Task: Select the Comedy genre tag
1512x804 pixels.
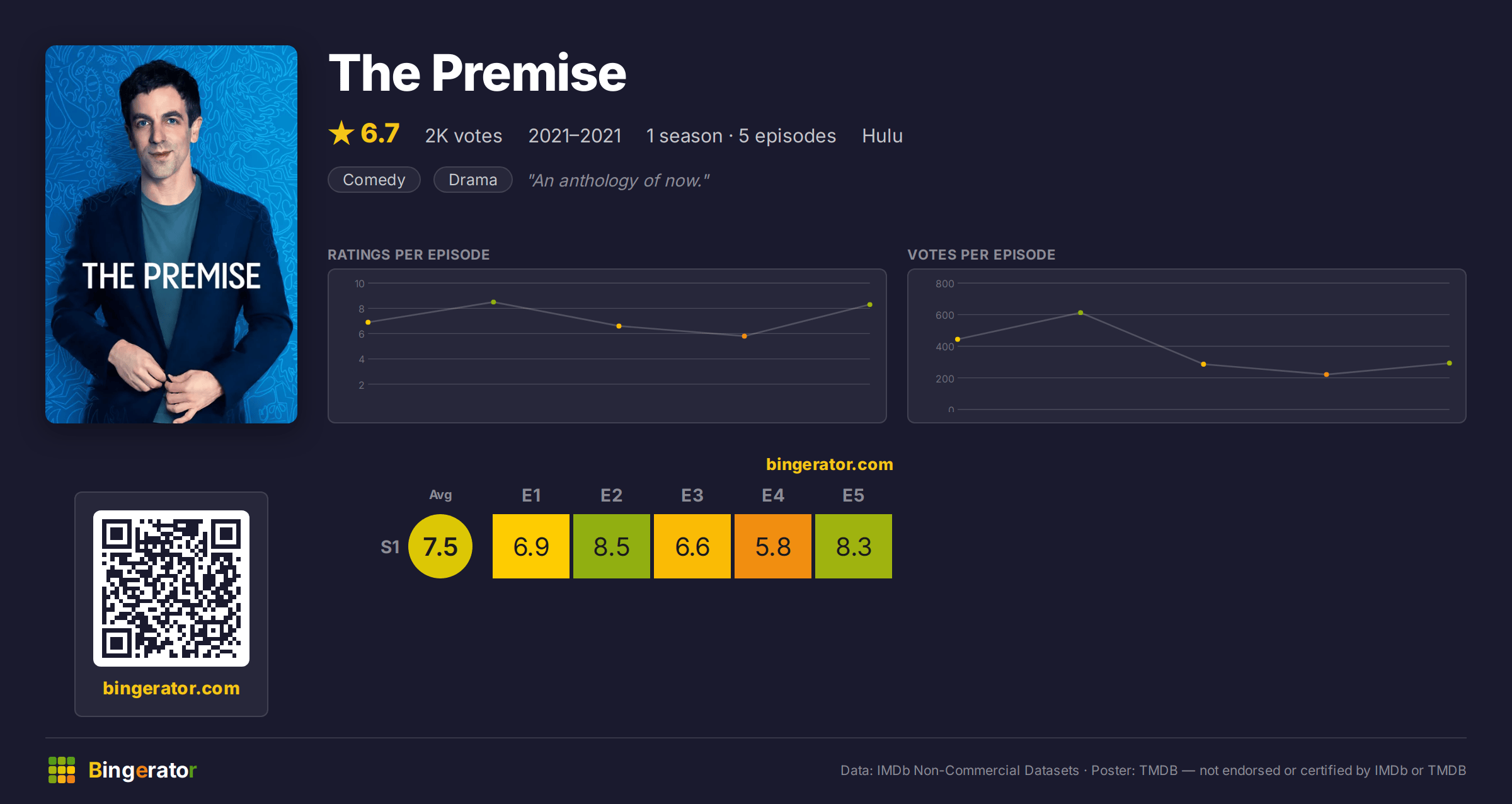Action: (x=374, y=180)
